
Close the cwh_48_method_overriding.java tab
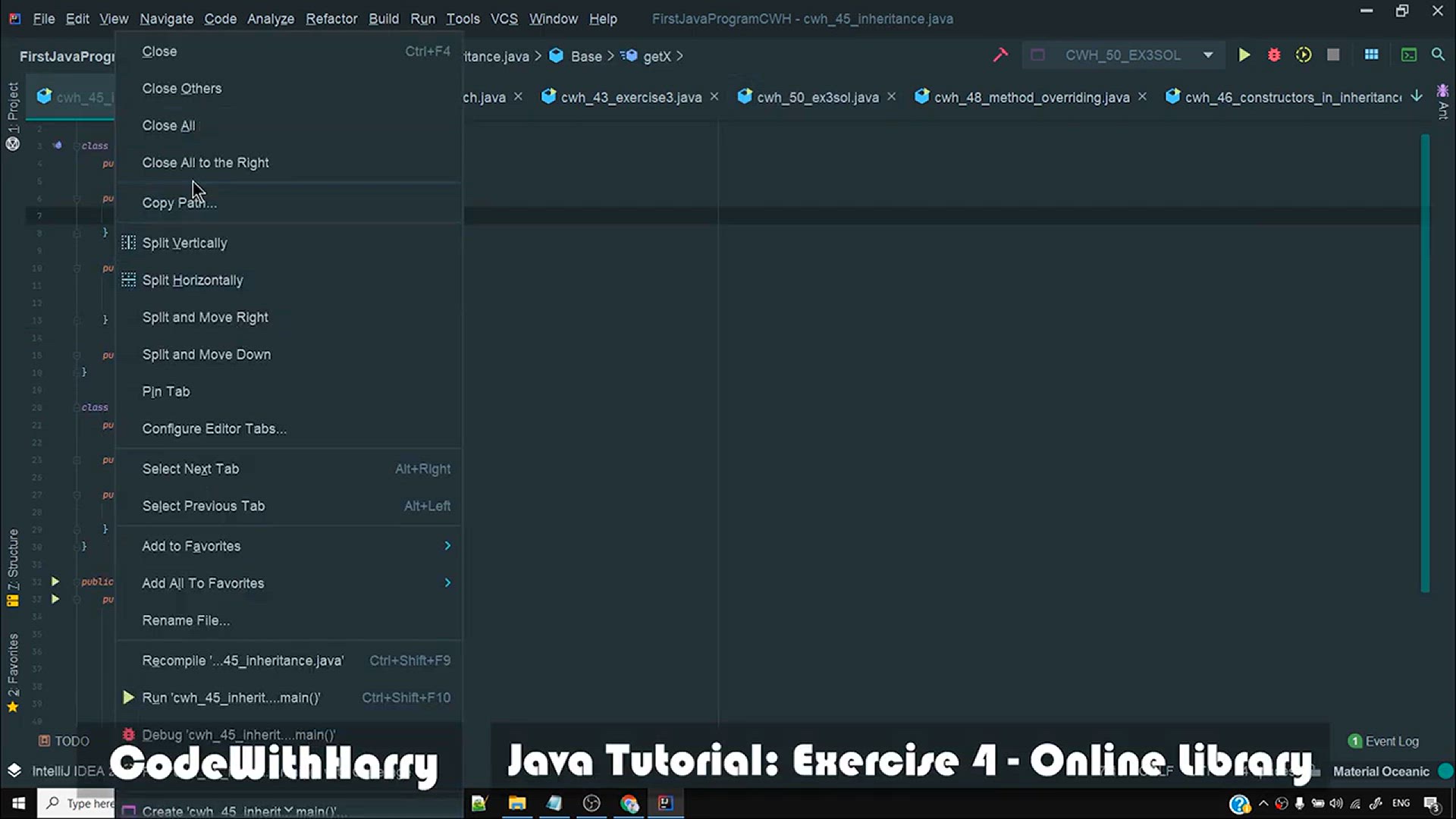pyautogui.click(x=1142, y=96)
